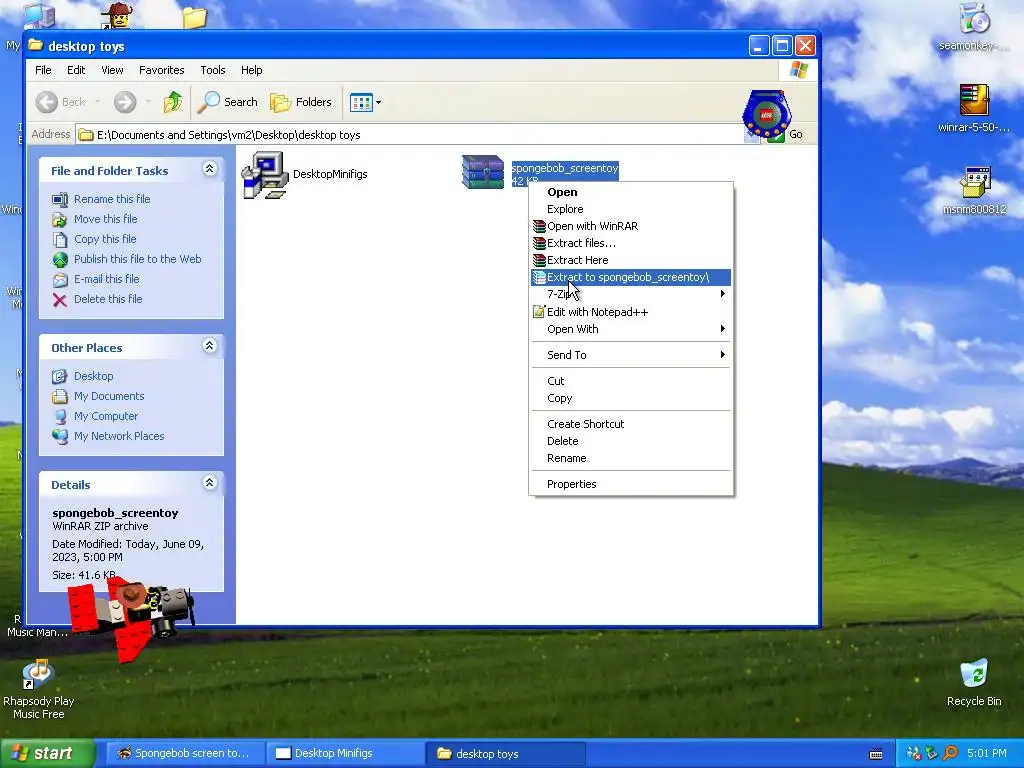The height and width of the screenshot is (768, 1024).
Task: Click Copy this file link
Action: point(104,239)
